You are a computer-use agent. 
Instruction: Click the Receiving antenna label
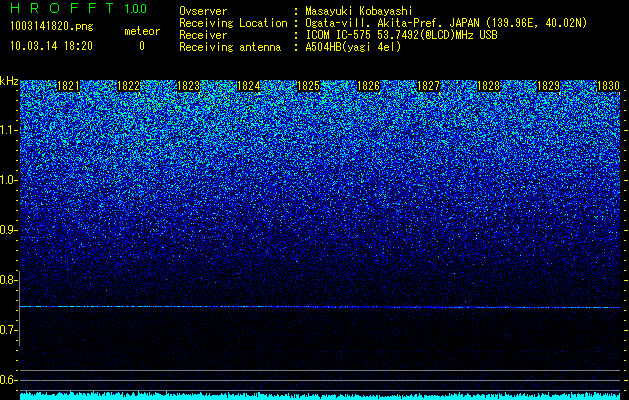230,47
